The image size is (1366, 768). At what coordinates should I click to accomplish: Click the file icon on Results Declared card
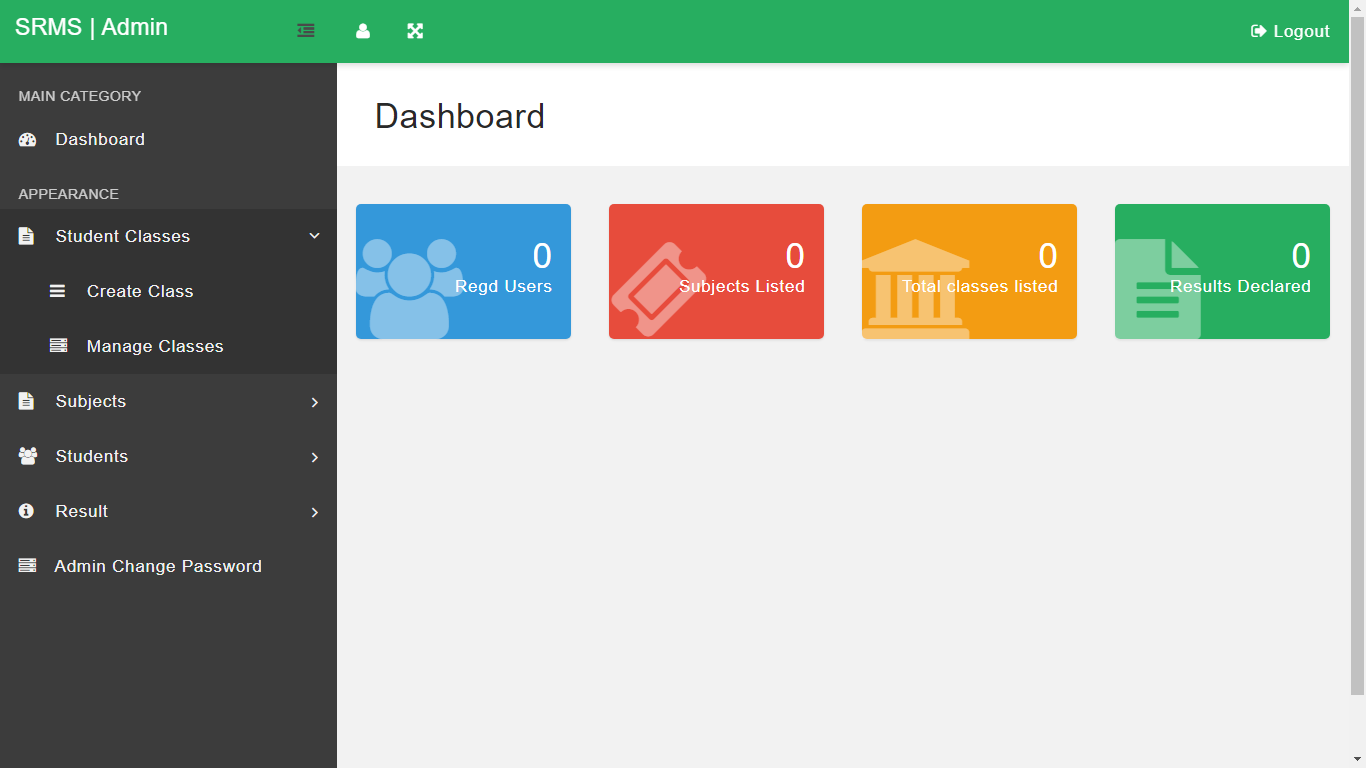click(x=1158, y=288)
